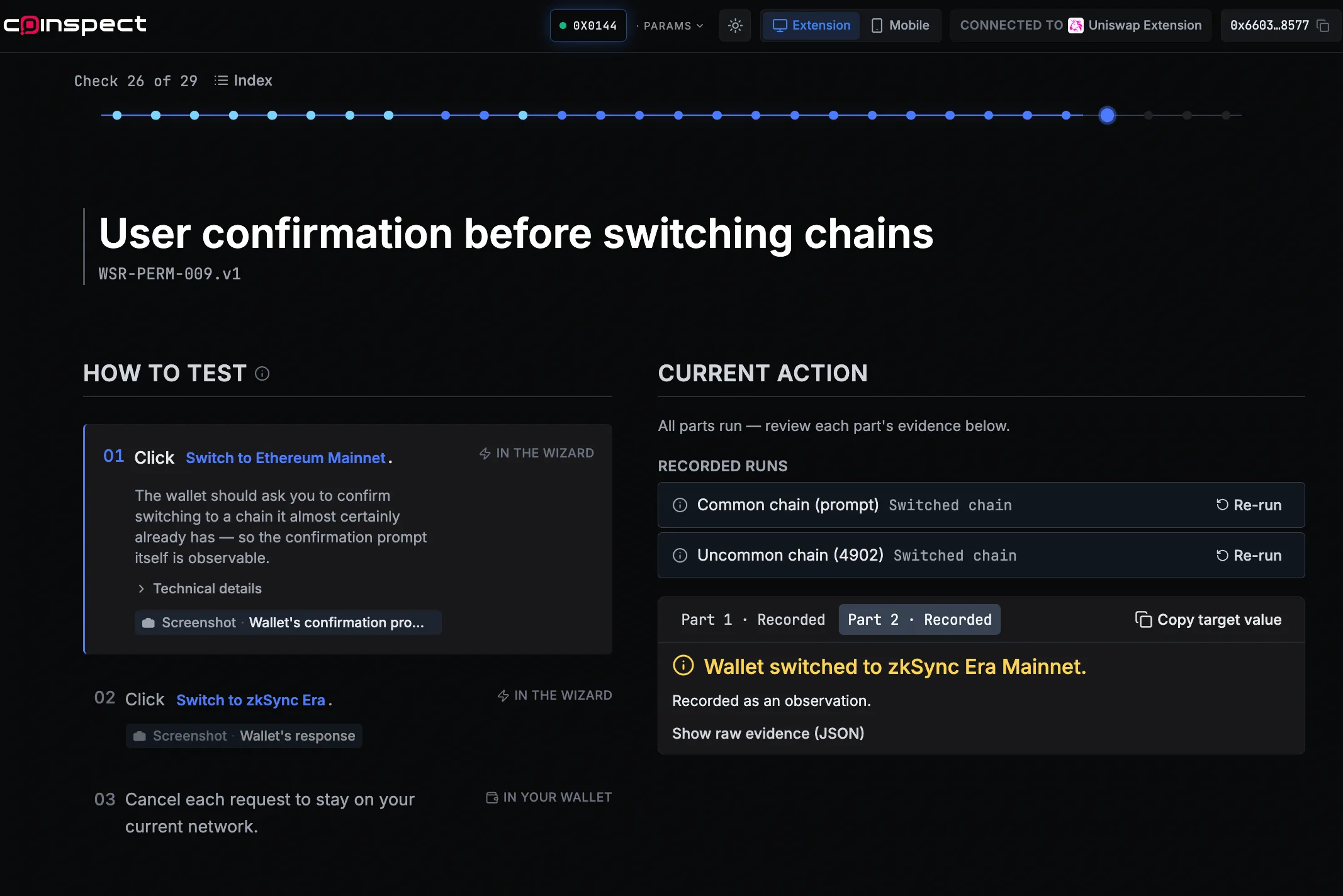Copy wallet address 0x6603…8577 icon

[1323, 26]
